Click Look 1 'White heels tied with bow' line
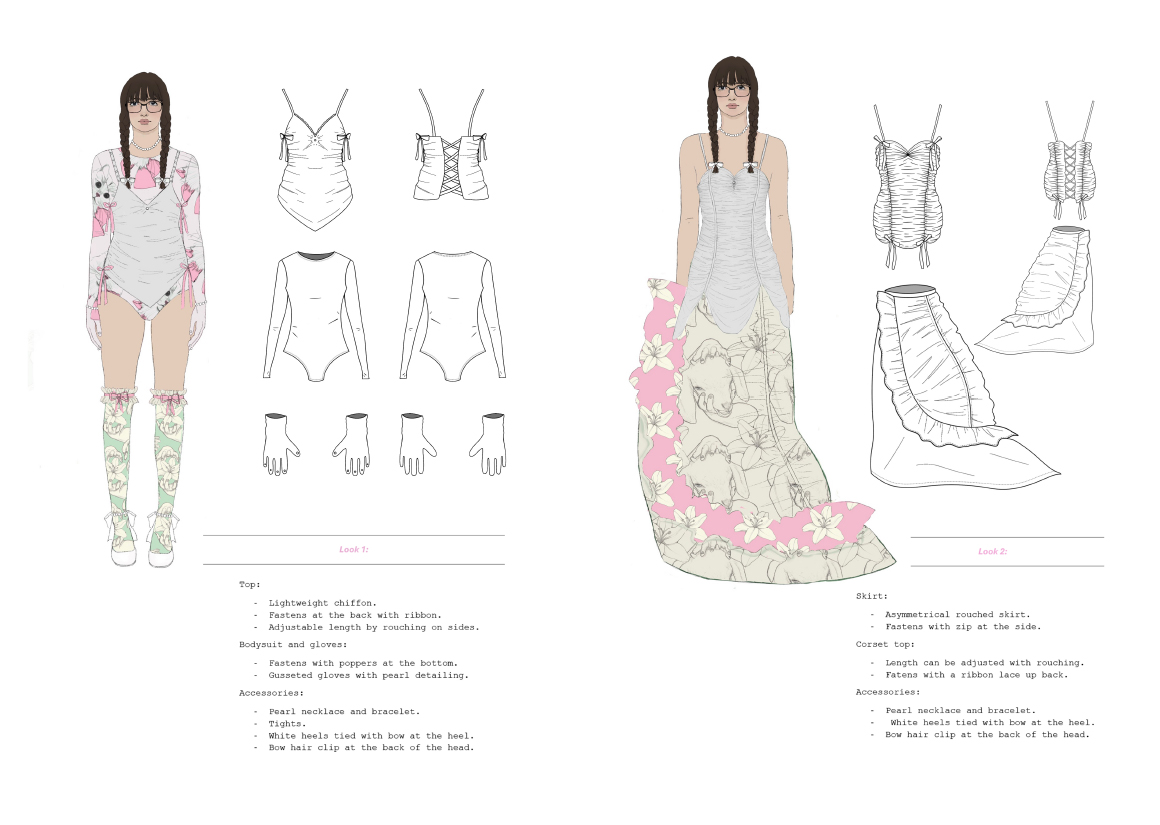 coord(371,736)
